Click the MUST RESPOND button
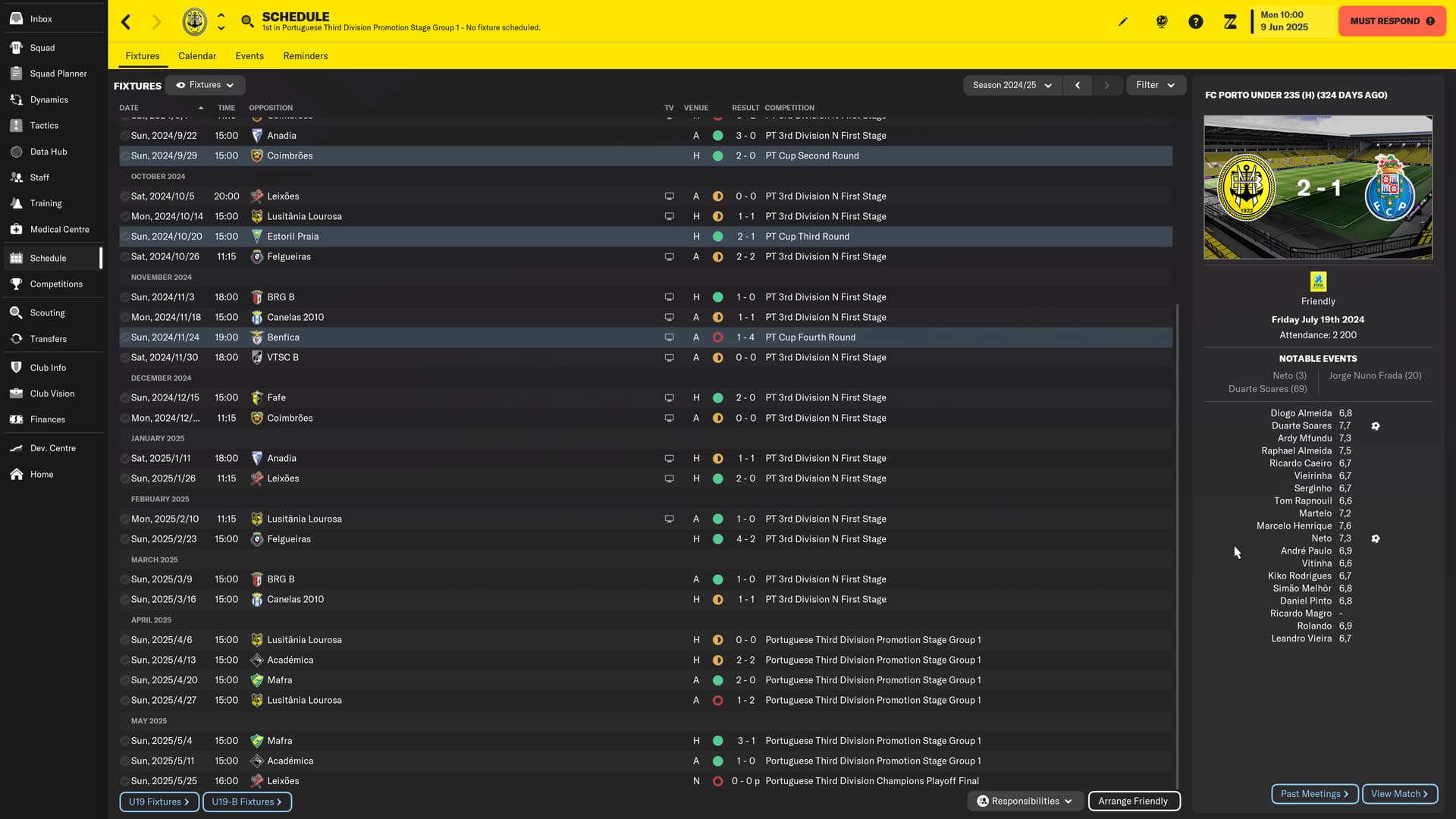 pyautogui.click(x=1392, y=21)
